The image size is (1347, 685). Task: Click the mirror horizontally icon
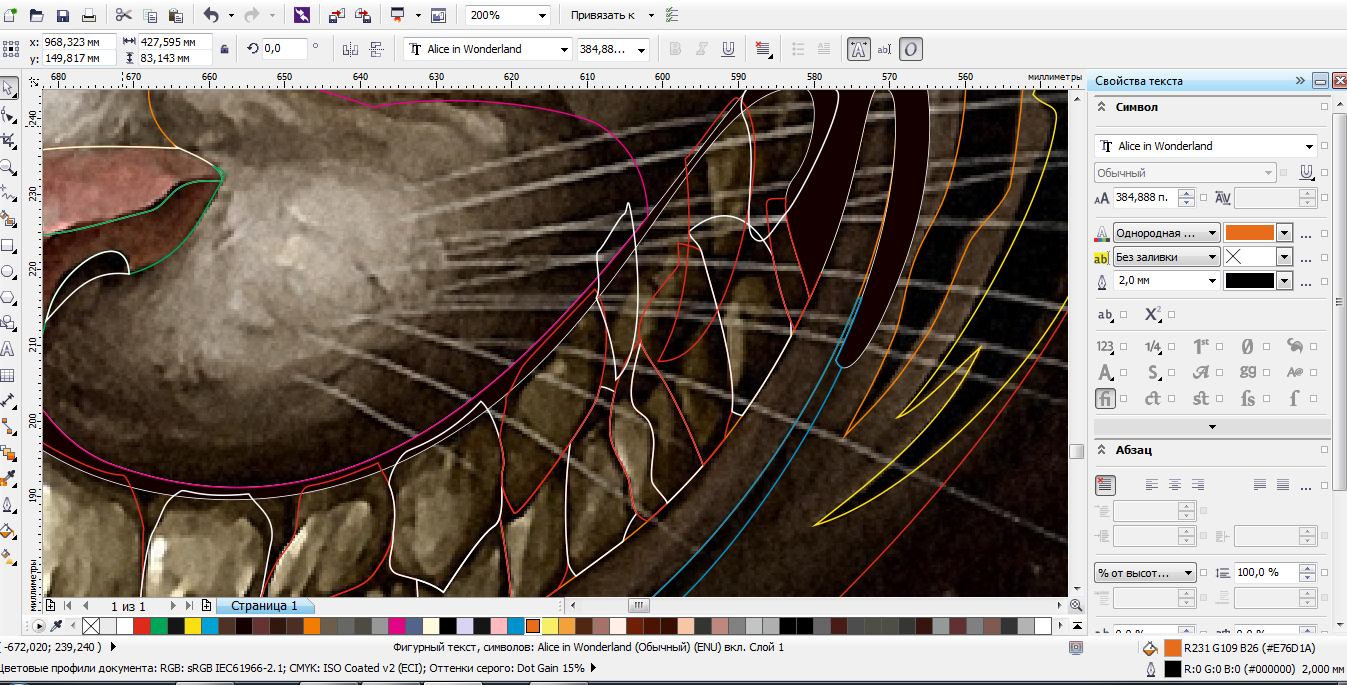[350, 49]
